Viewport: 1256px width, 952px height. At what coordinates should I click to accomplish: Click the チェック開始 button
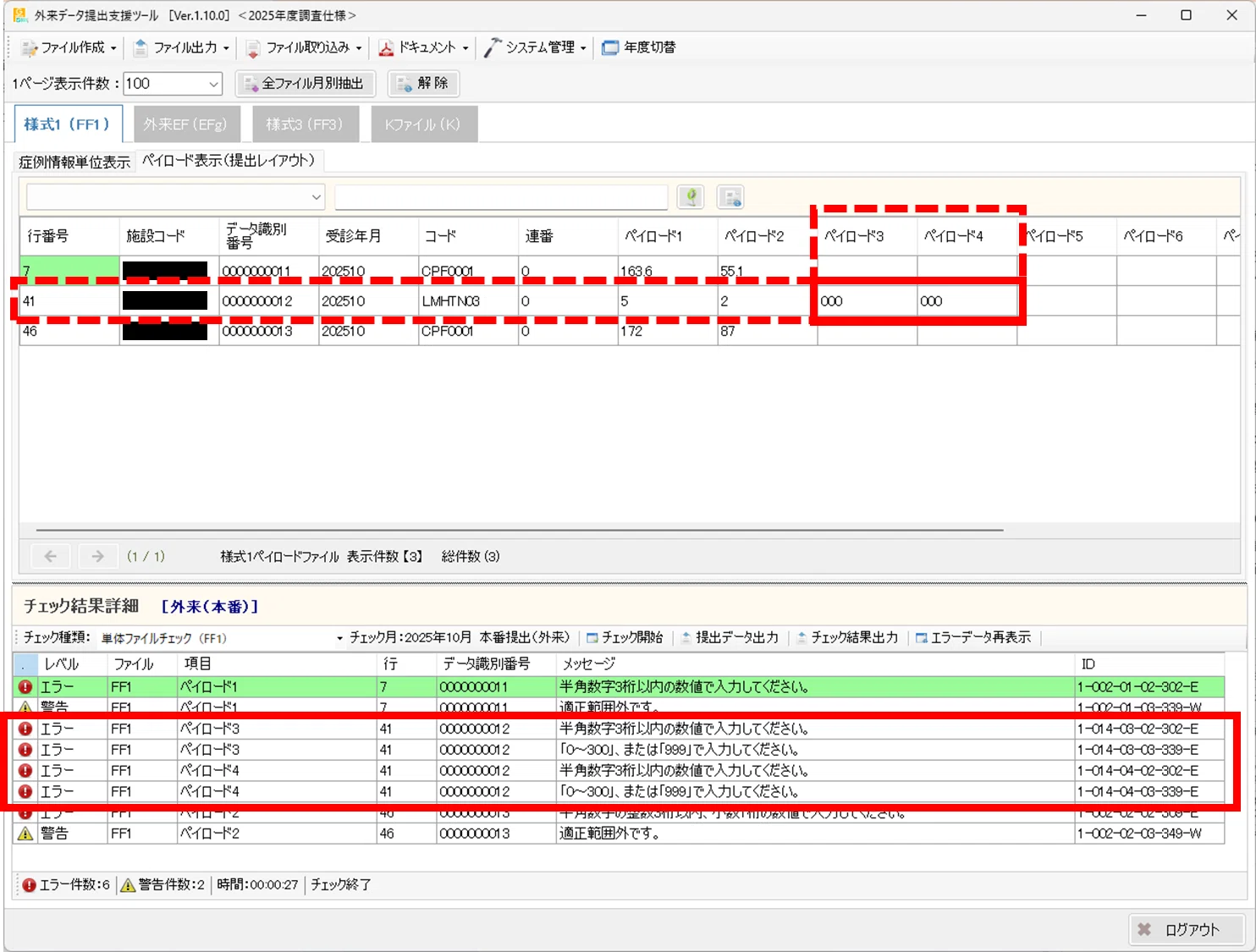(x=625, y=637)
